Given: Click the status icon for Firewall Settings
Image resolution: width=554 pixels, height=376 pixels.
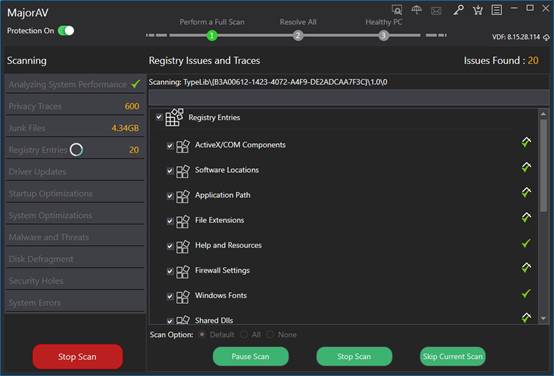Looking at the screenshot, I should point(526,268).
